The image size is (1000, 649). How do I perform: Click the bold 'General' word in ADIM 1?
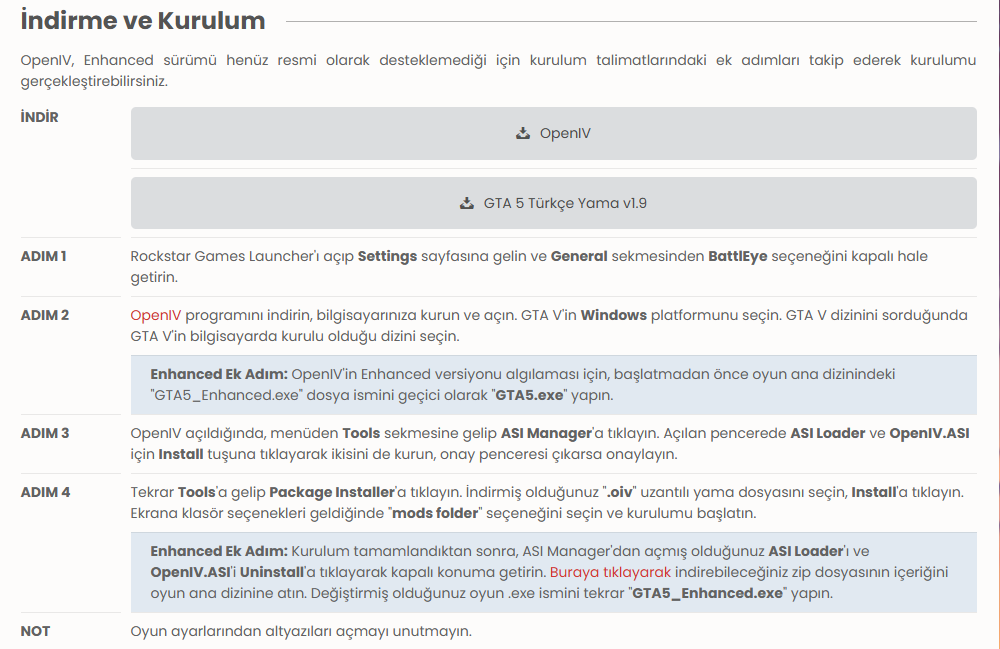pyautogui.click(x=579, y=256)
